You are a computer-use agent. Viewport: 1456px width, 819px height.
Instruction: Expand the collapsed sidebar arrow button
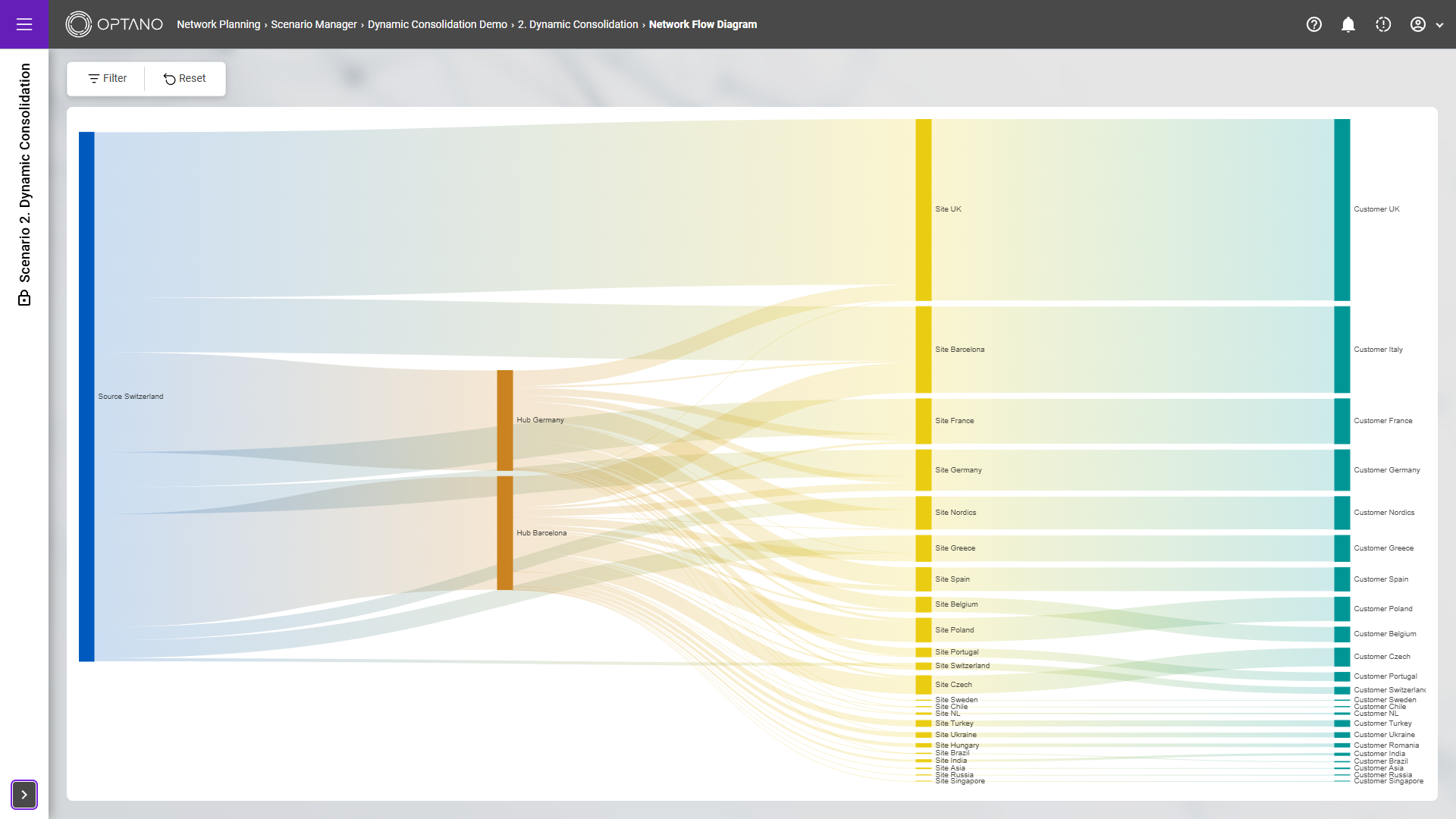[x=24, y=795]
